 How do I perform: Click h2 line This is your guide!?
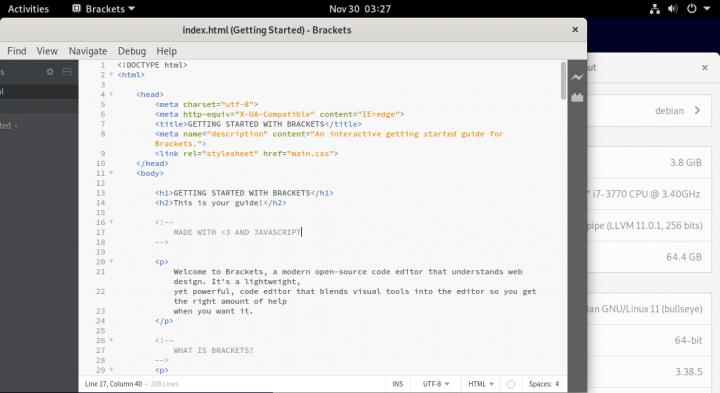(x=220, y=202)
